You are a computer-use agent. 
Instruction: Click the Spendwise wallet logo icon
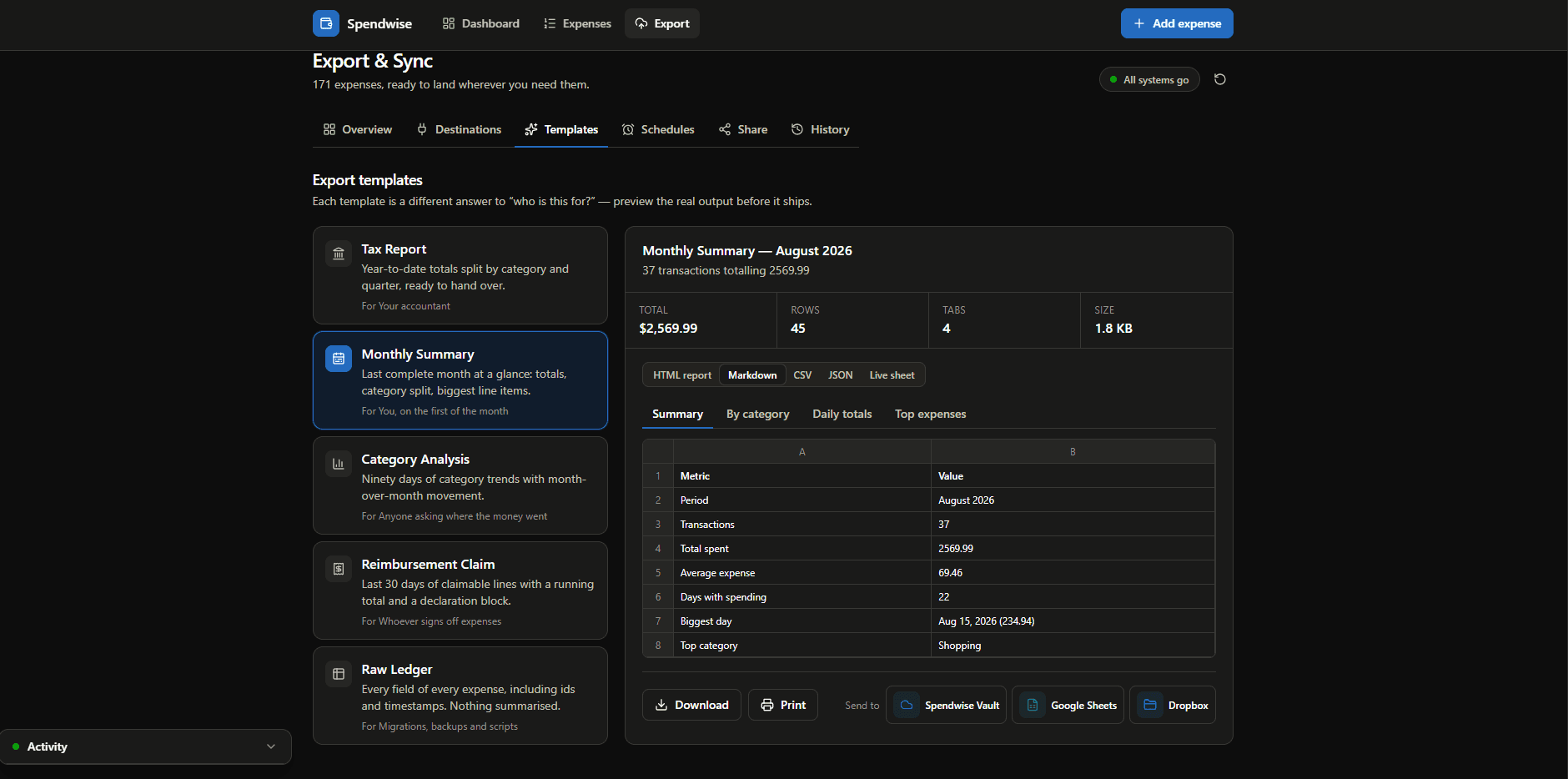pyautogui.click(x=326, y=23)
